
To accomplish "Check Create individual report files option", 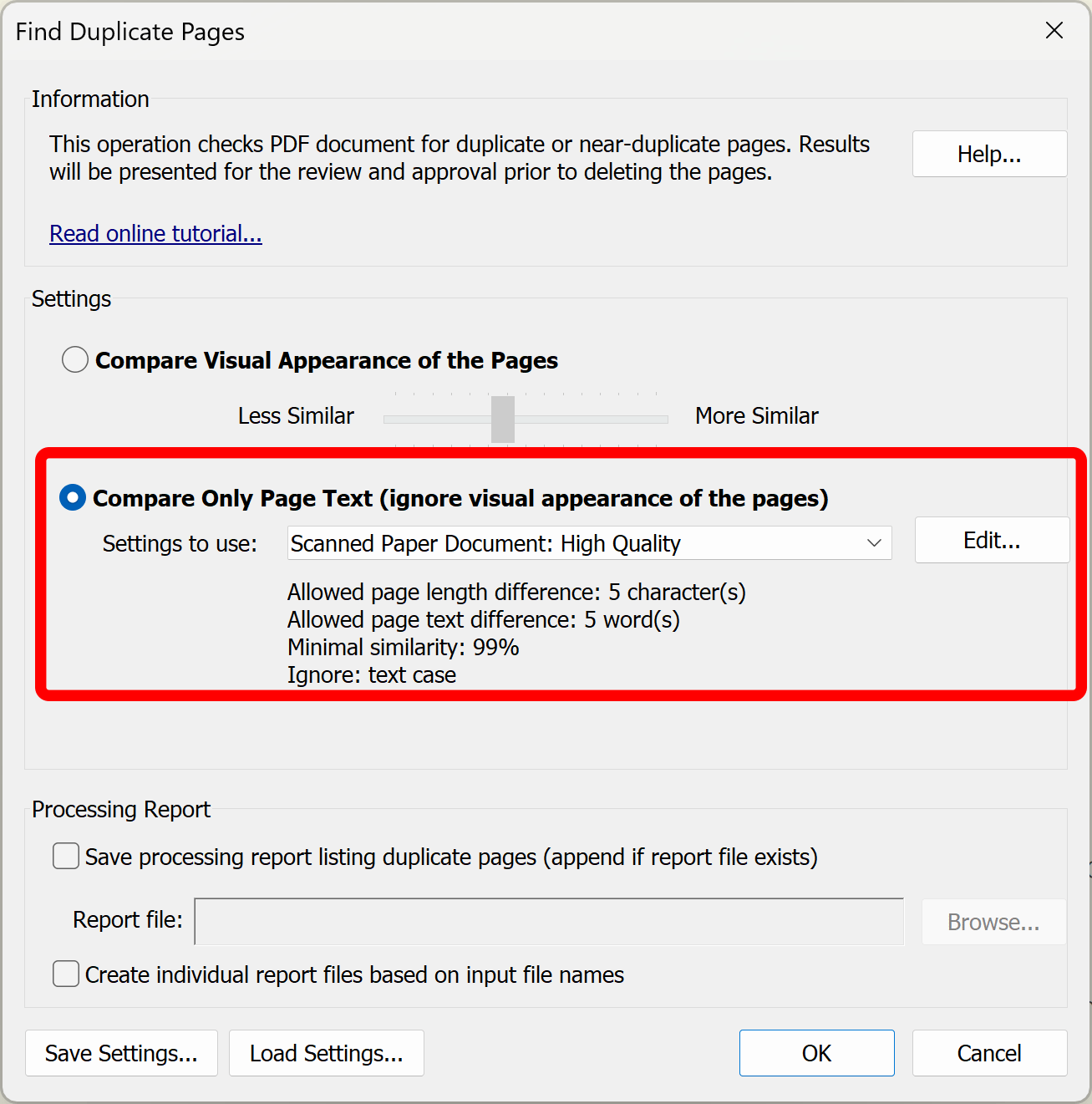I will tap(65, 974).
